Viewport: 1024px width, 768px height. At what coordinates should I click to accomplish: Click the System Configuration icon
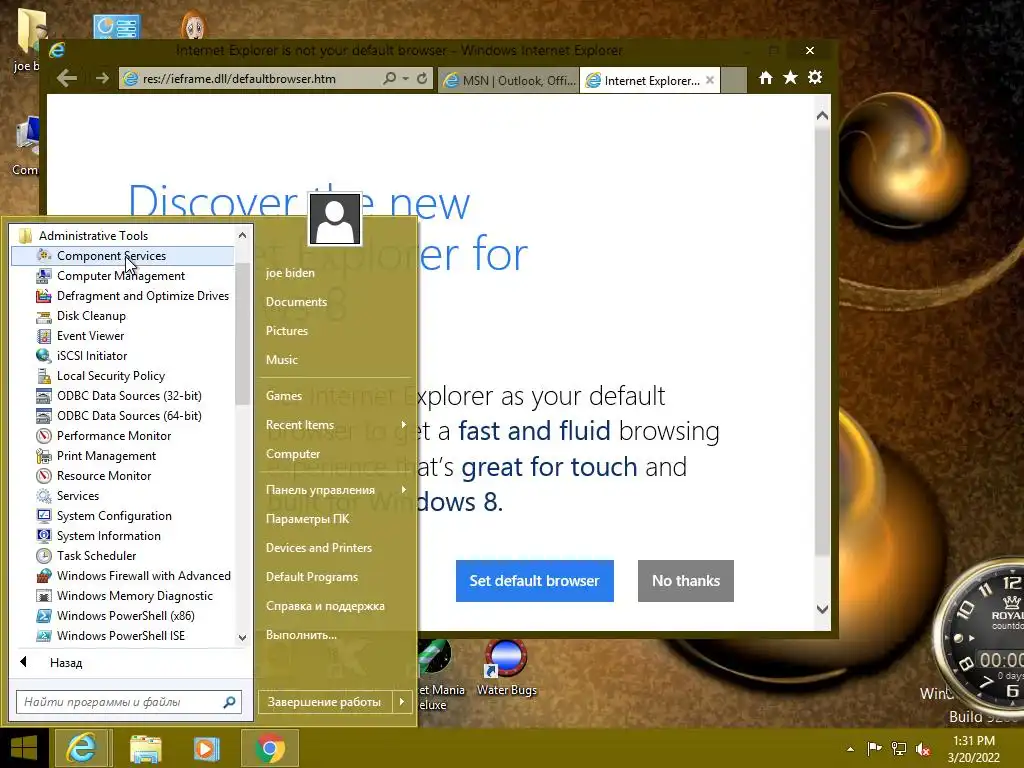(x=44, y=516)
